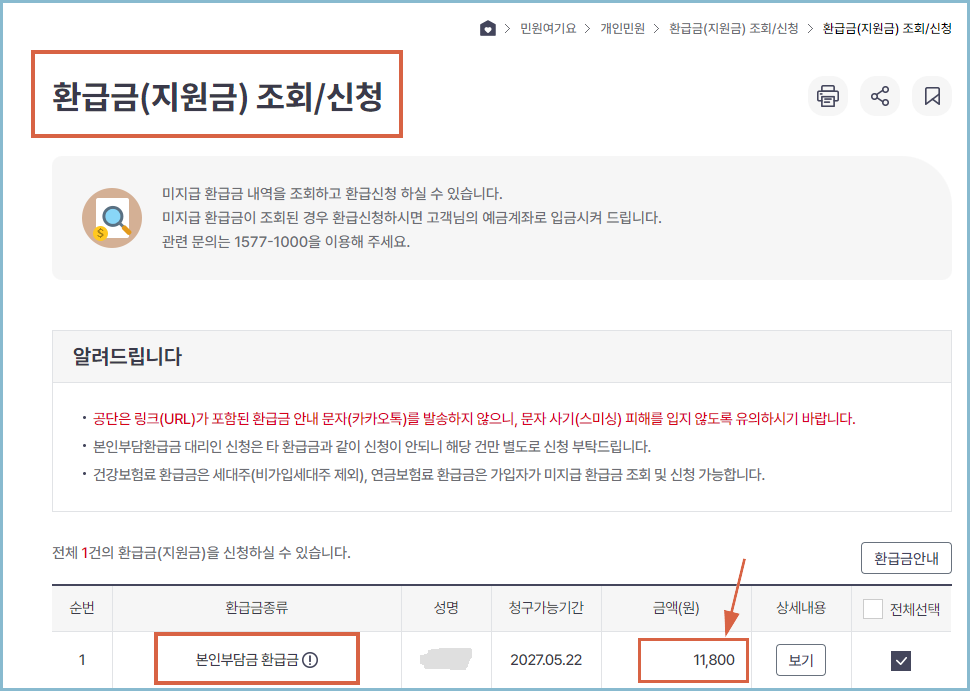Viewport: 970px width, 691px height.
Task: Select 개인민원 from the breadcrumb
Action: [x=625, y=28]
